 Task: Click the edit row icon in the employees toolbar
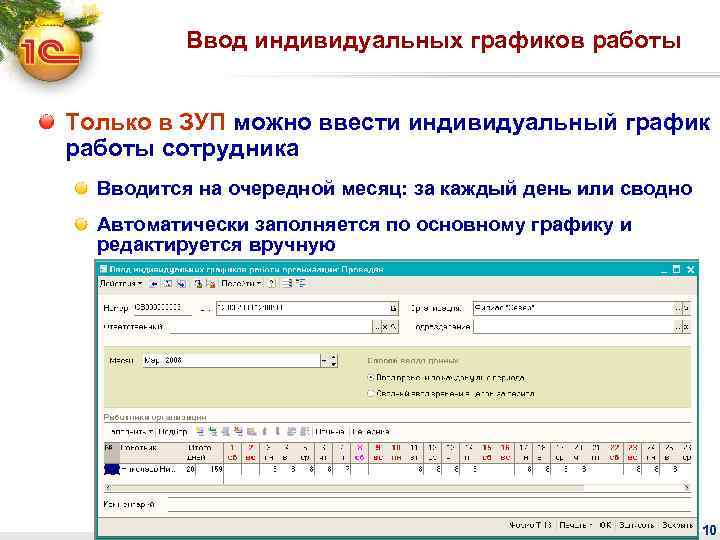pyautogui.click(x=225, y=432)
